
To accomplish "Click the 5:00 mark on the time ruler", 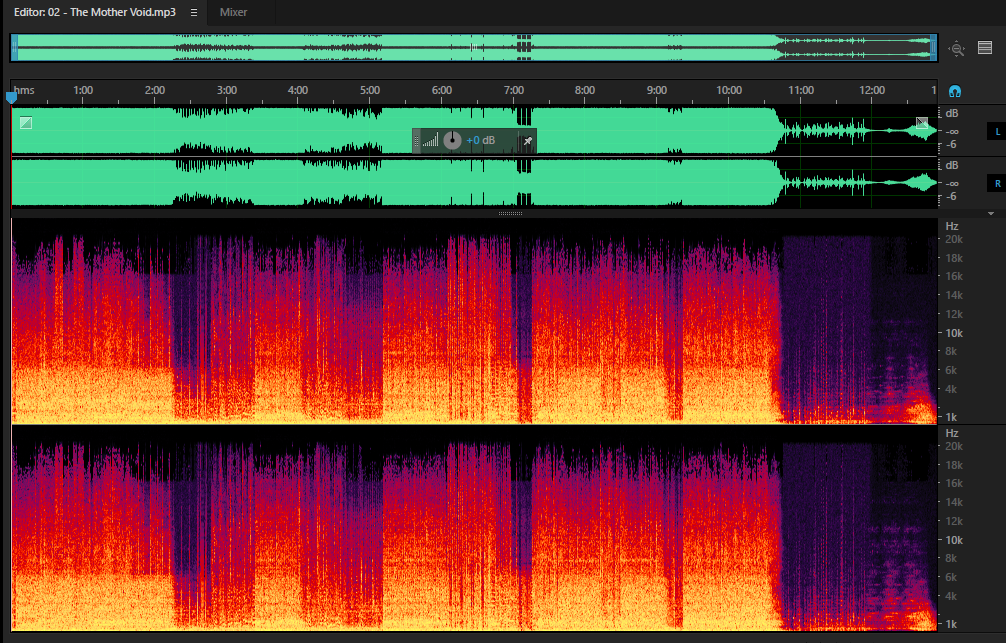I will [370, 90].
